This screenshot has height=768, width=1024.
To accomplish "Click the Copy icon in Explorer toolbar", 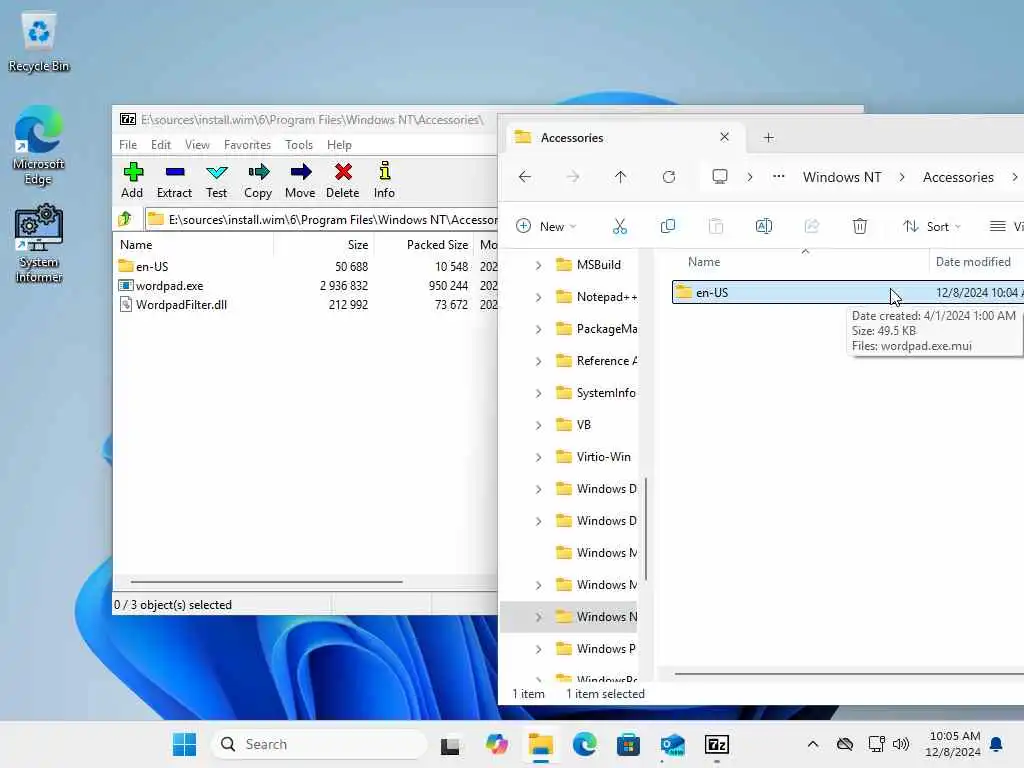I will pyautogui.click(x=667, y=227).
